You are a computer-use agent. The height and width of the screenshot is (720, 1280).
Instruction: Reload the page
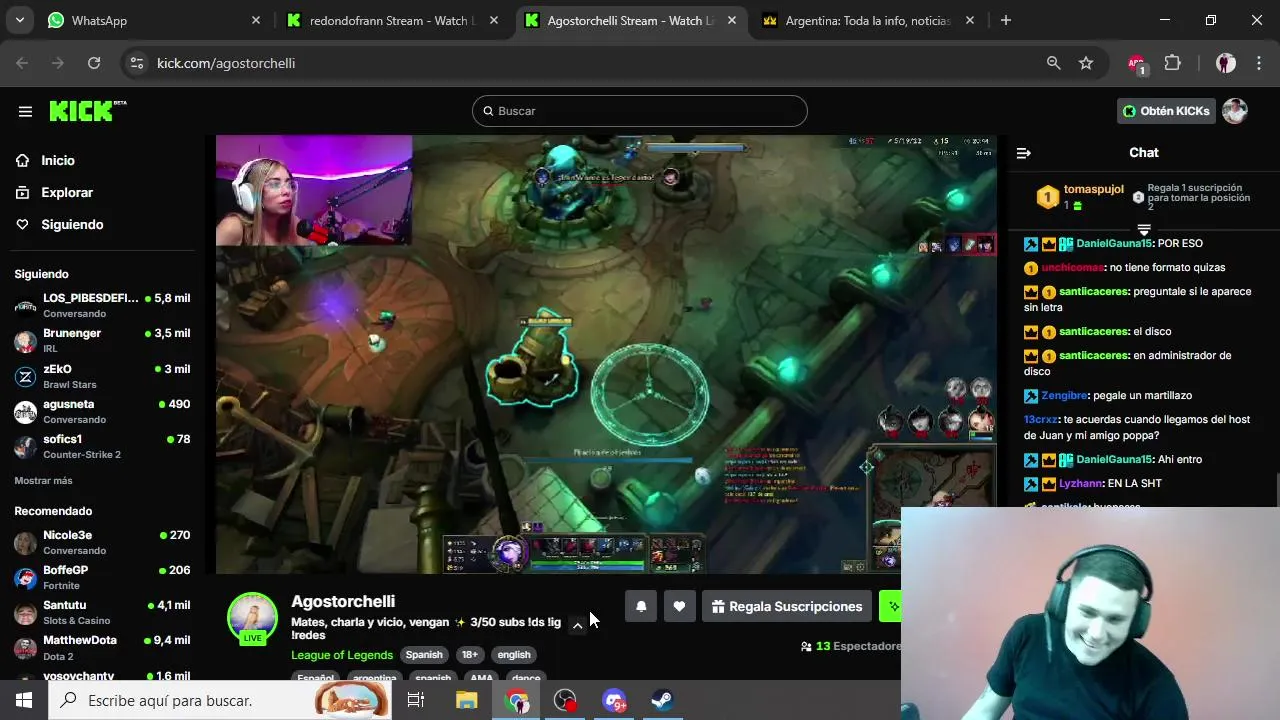(x=94, y=63)
